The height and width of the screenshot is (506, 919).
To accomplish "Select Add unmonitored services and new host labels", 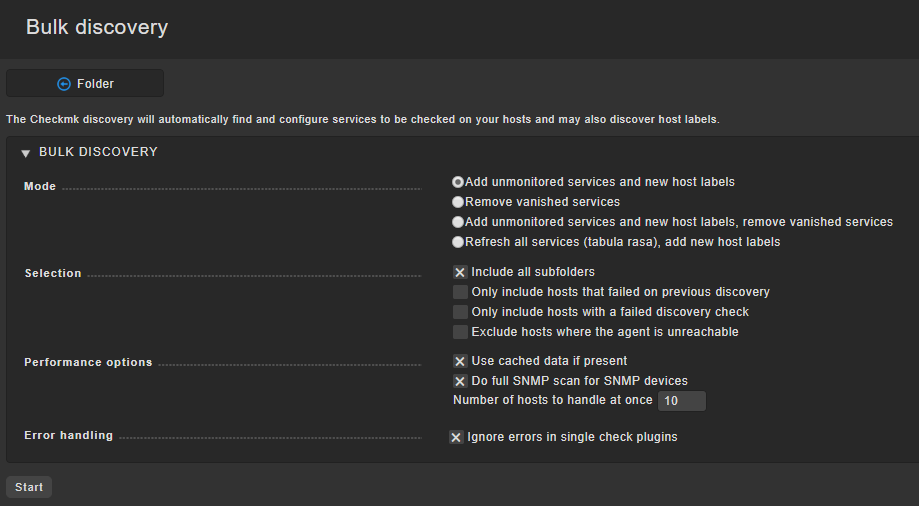I will coord(458,182).
